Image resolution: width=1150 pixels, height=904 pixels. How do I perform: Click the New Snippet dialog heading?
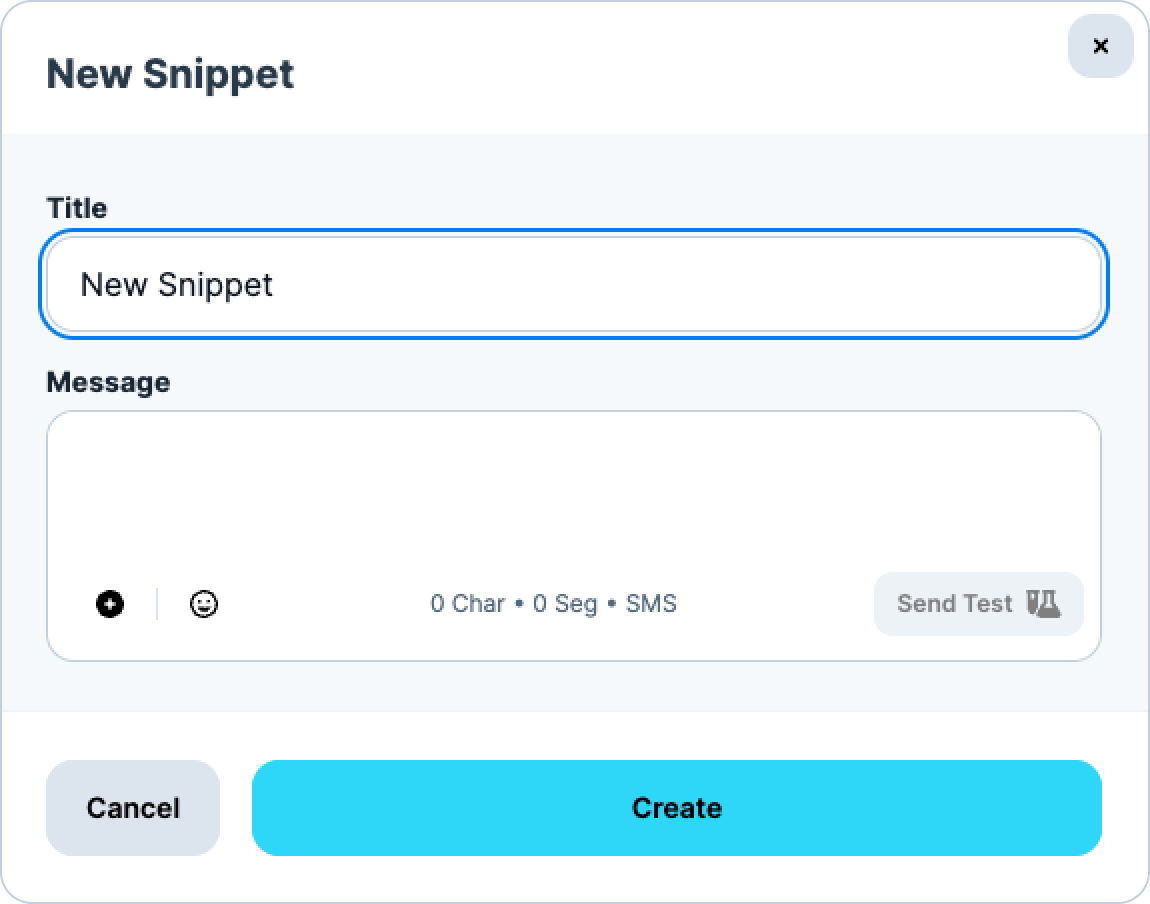click(170, 74)
